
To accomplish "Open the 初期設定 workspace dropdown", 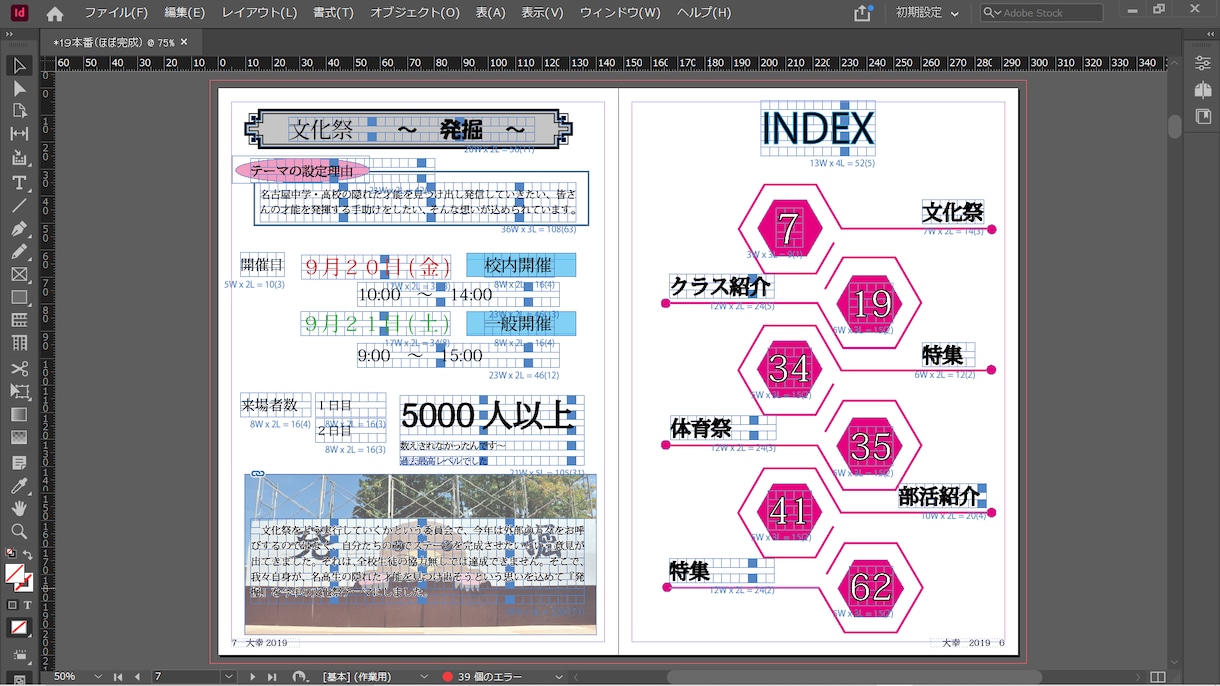I will [x=927, y=13].
